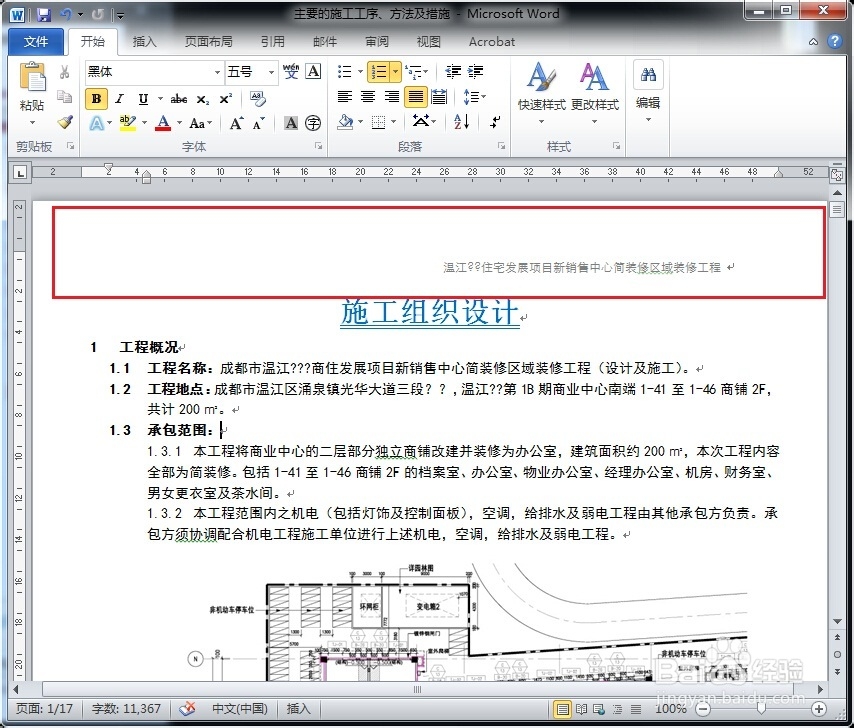
Task: Open the 文件 menu
Action: [36, 42]
